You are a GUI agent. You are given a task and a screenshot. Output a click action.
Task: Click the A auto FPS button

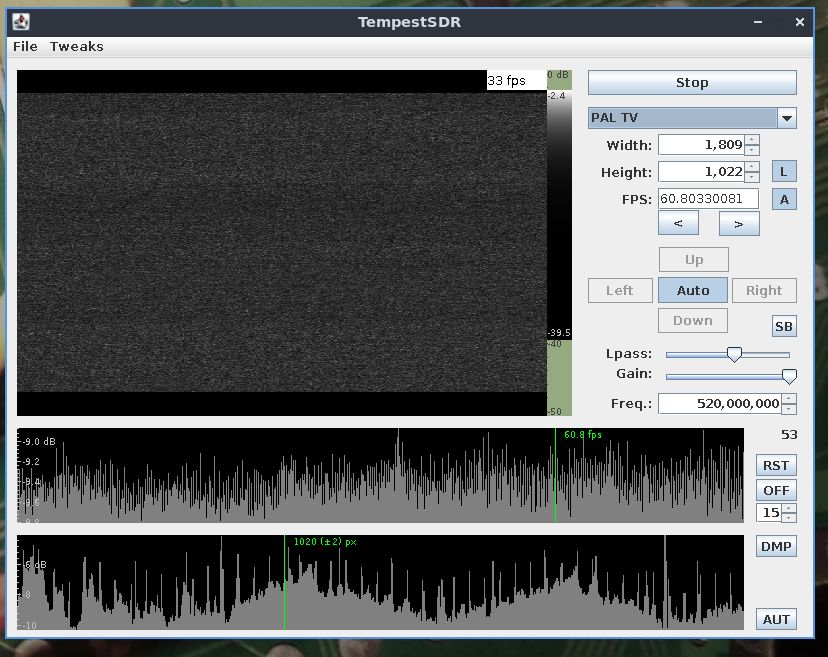click(785, 199)
